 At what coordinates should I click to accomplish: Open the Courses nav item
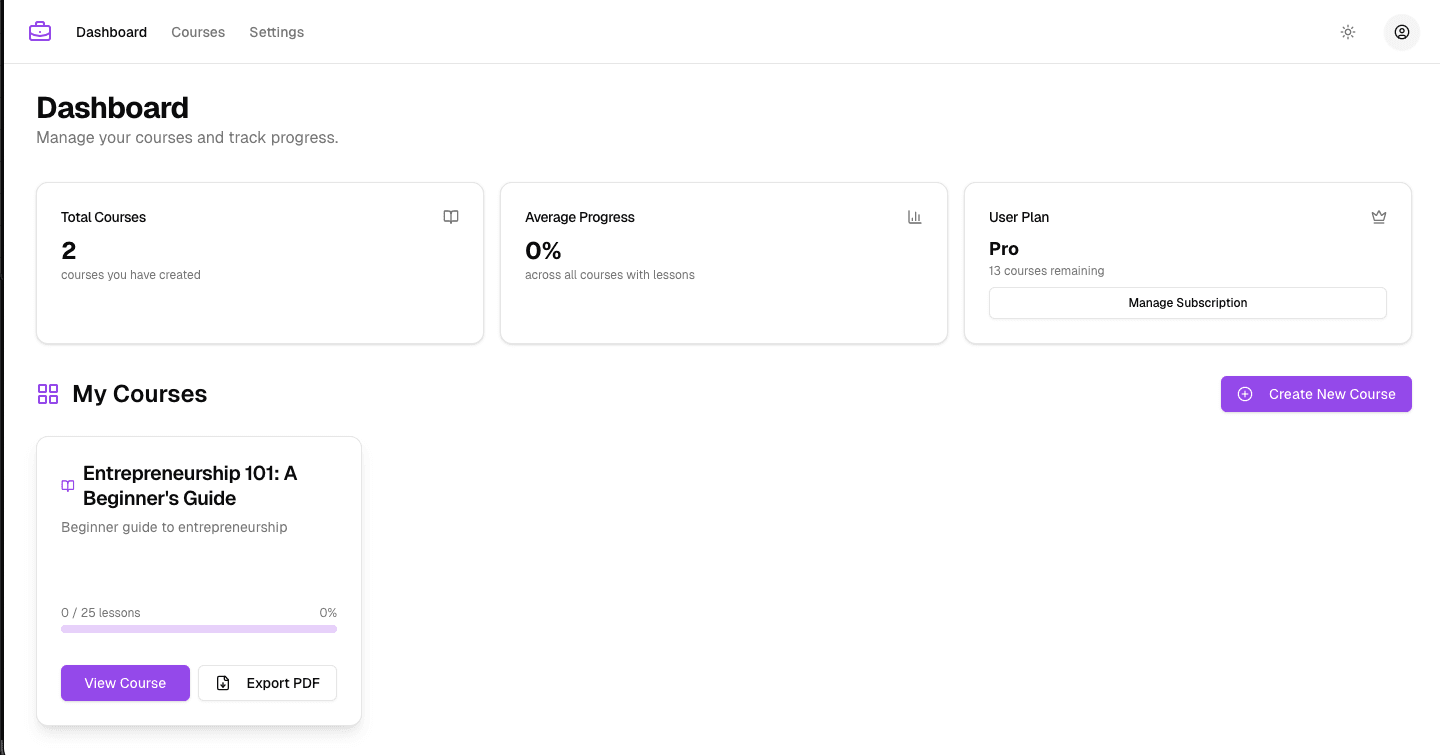click(198, 32)
